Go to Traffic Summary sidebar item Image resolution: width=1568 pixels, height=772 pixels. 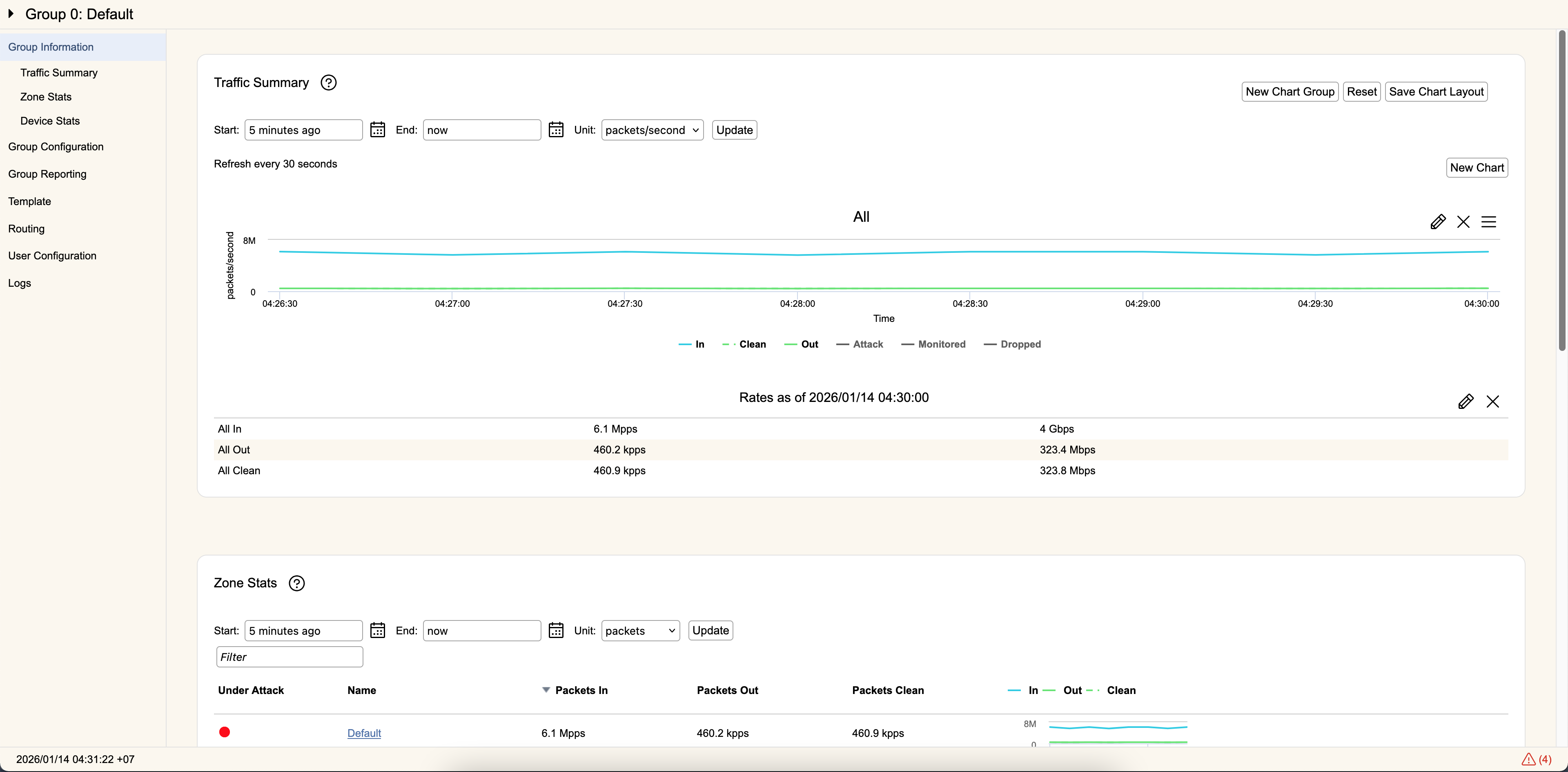[58, 72]
